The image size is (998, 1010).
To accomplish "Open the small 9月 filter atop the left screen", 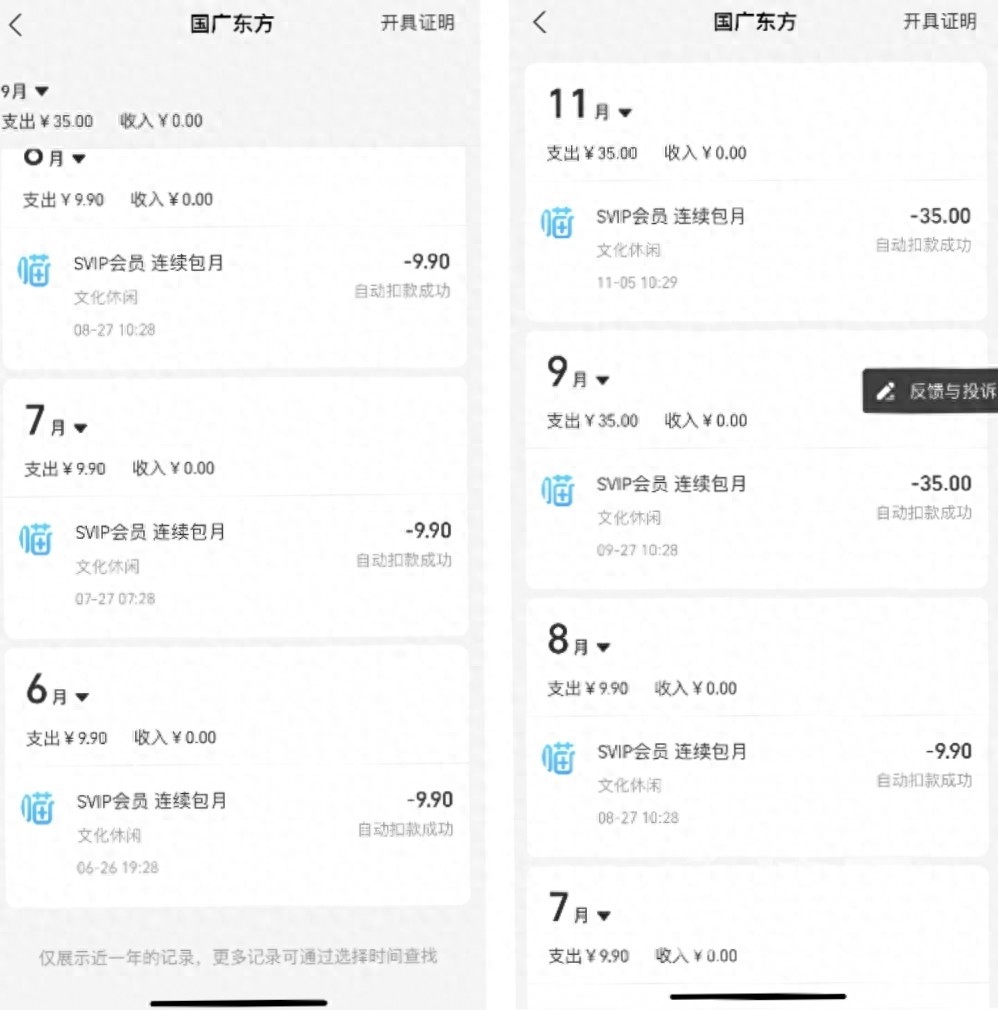I will 41,91.
